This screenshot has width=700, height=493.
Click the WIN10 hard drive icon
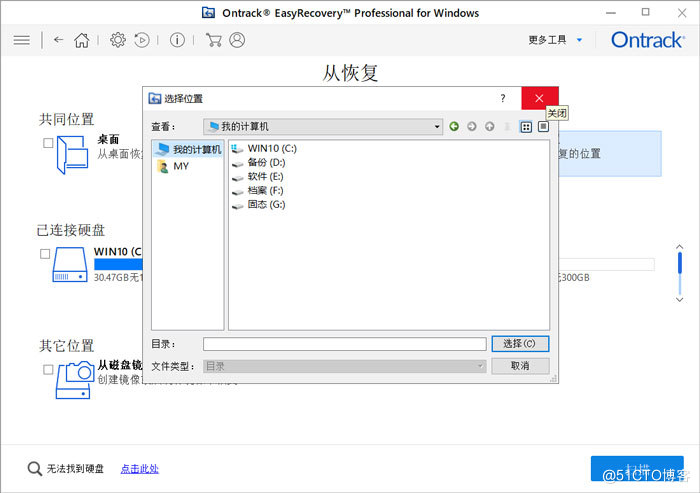70,264
